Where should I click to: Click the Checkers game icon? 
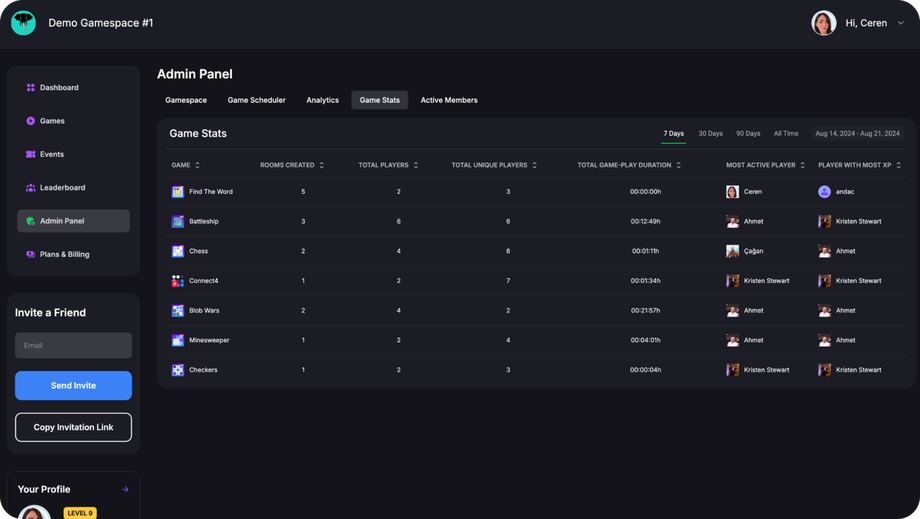coord(178,370)
